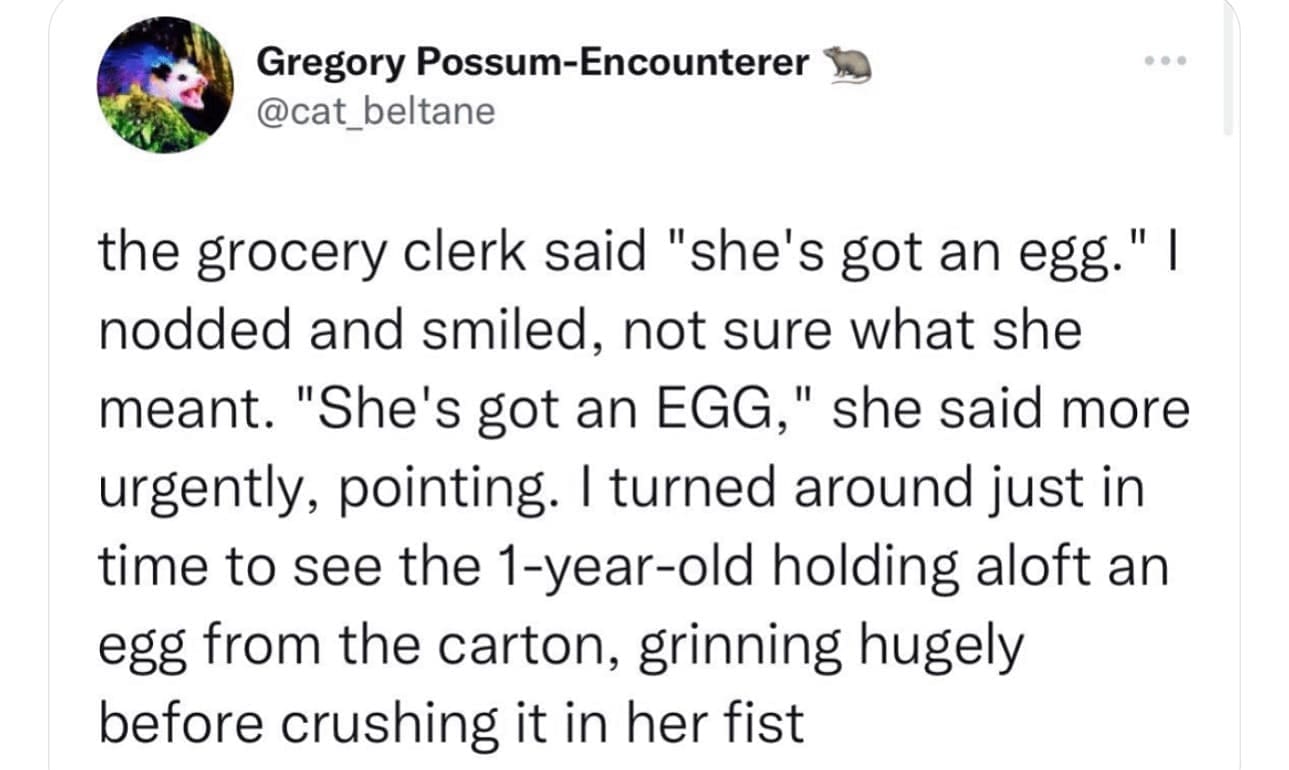Click the first line of the tweet text
Image resolution: width=1289 pixels, height=770 pixels.
(x=640, y=250)
